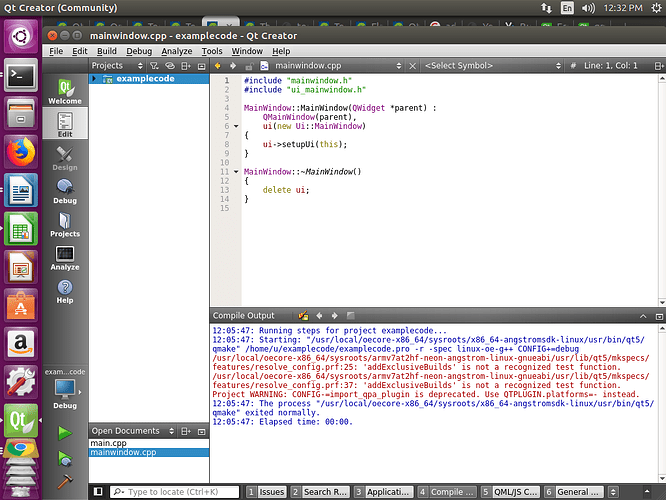Click the Build project hammer icon

(65, 481)
